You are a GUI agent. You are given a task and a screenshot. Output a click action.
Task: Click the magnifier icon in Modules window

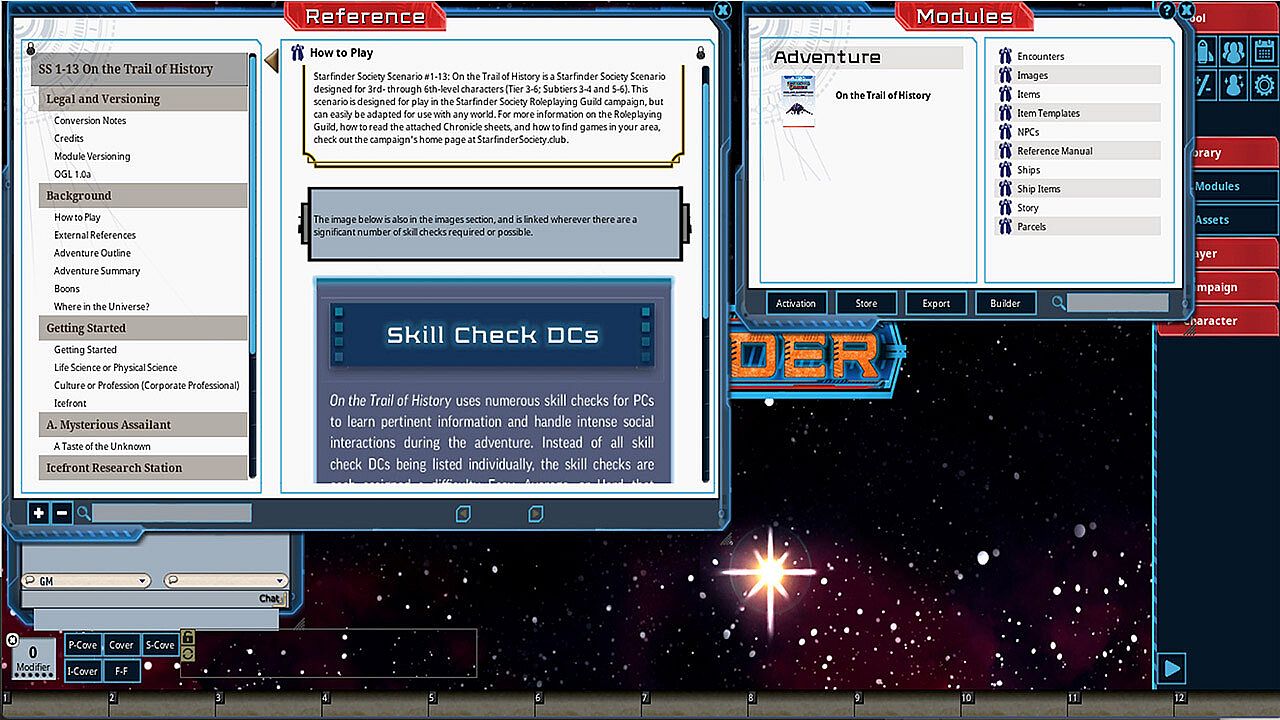click(x=1058, y=303)
